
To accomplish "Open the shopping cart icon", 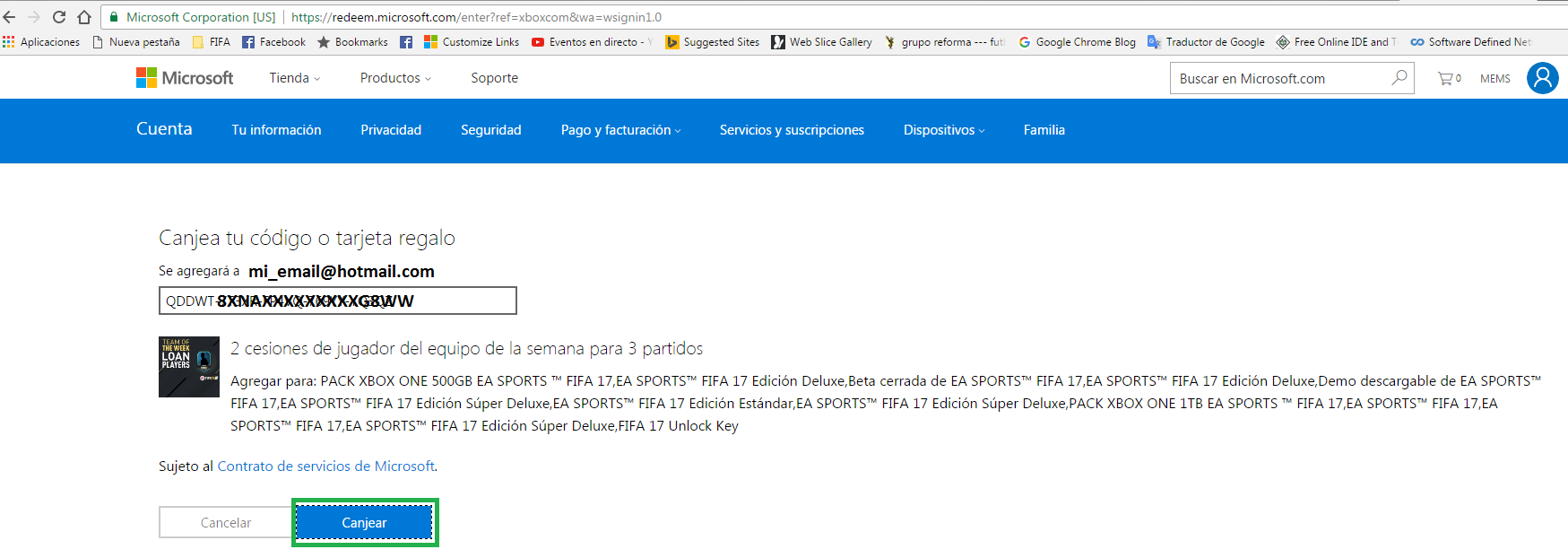I will point(1448,79).
